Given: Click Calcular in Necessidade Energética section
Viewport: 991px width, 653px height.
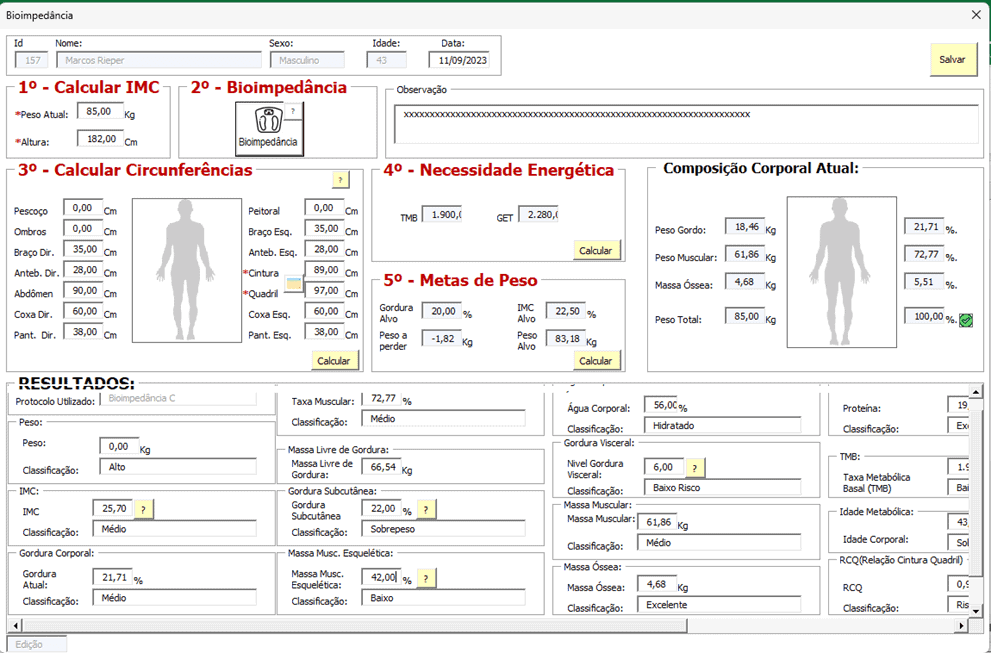Looking at the screenshot, I should 596,250.
